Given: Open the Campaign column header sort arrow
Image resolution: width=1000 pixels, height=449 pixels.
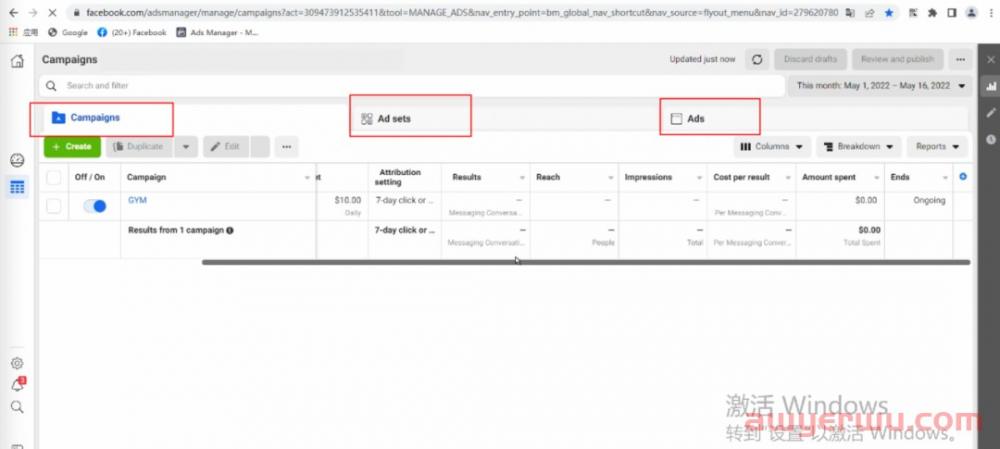Looking at the screenshot, I should 307,178.
